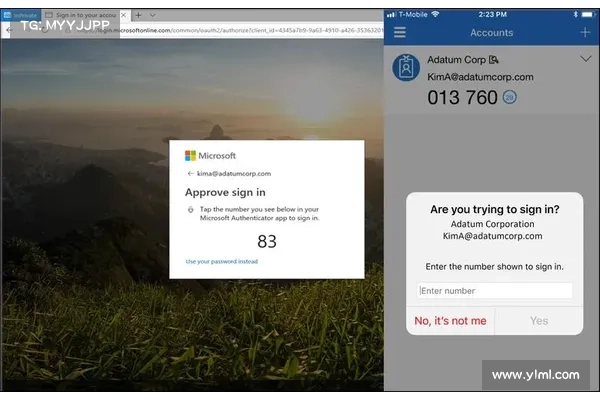
Task: Open the hamburger menu in Authenticator app
Action: pyautogui.click(x=399, y=32)
